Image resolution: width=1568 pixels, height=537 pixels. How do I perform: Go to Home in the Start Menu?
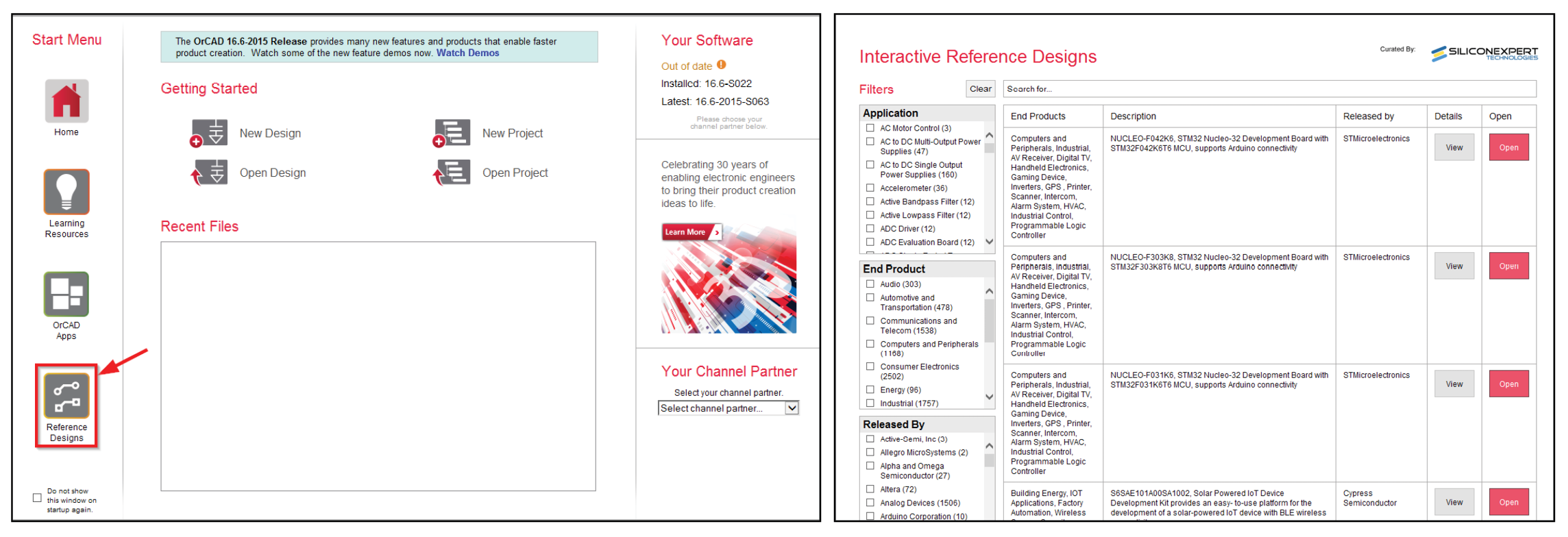pos(66,108)
